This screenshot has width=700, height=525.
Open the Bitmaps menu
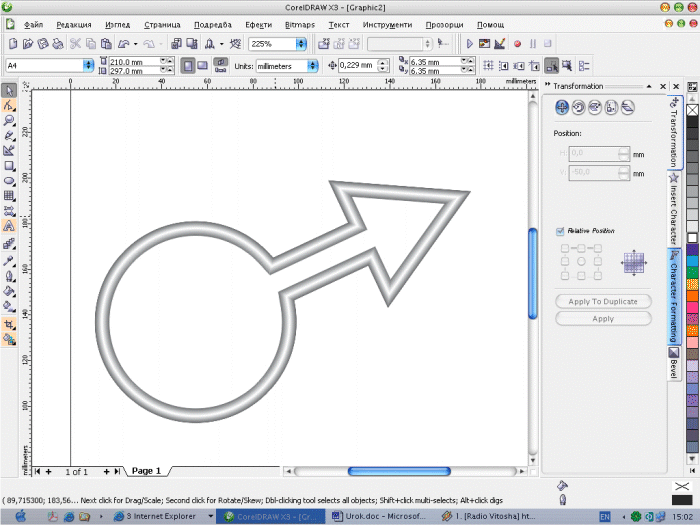point(300,25)
